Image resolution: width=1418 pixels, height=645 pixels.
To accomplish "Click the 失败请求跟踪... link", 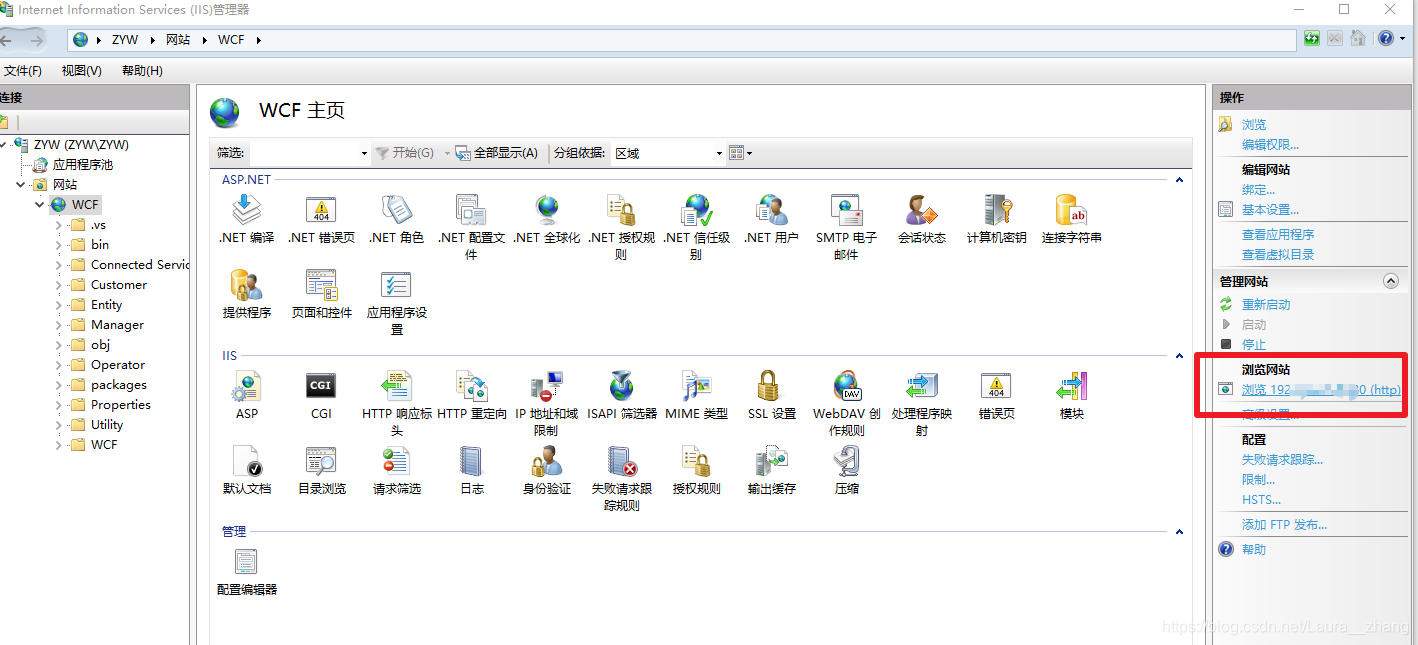I will click(x=1282, y=460).
